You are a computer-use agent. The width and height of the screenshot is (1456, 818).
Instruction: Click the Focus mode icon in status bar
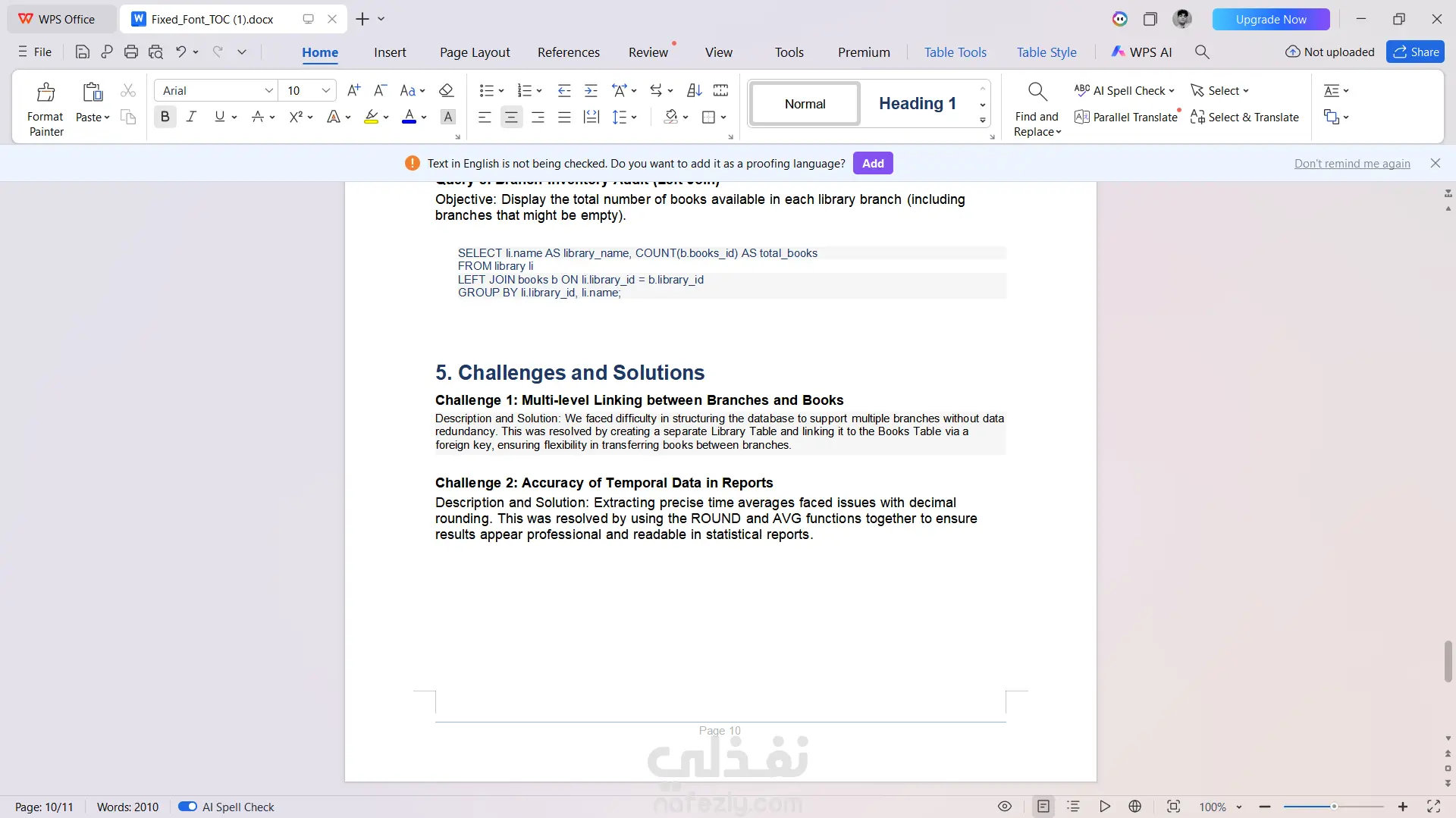1174,807
